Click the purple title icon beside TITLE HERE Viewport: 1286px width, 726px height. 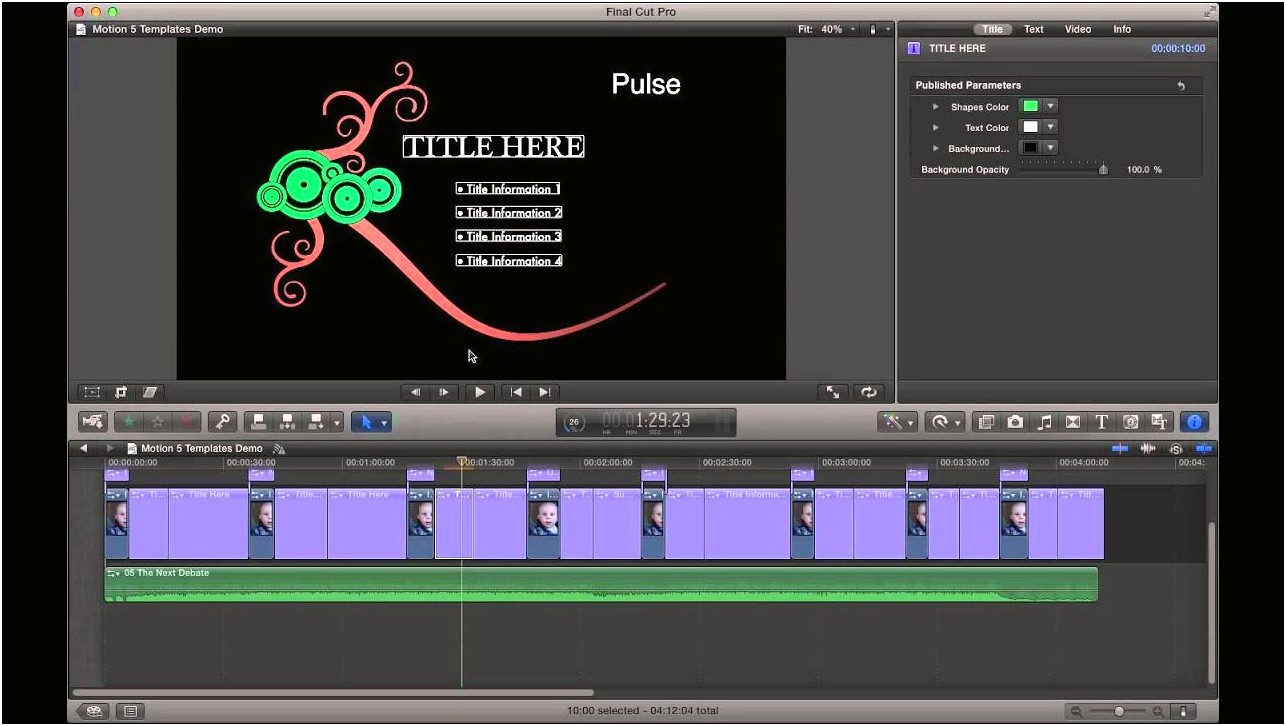914,48
